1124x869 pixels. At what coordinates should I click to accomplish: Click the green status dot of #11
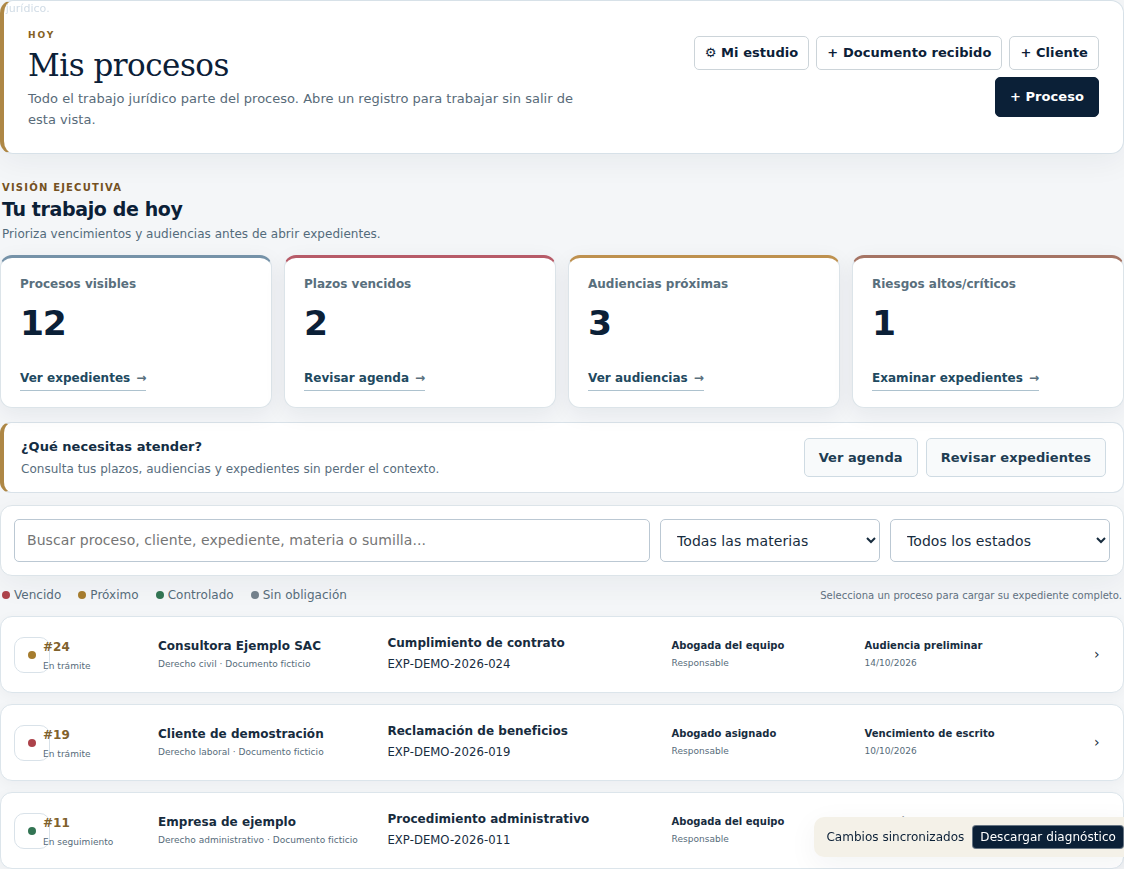click(32, 831)
